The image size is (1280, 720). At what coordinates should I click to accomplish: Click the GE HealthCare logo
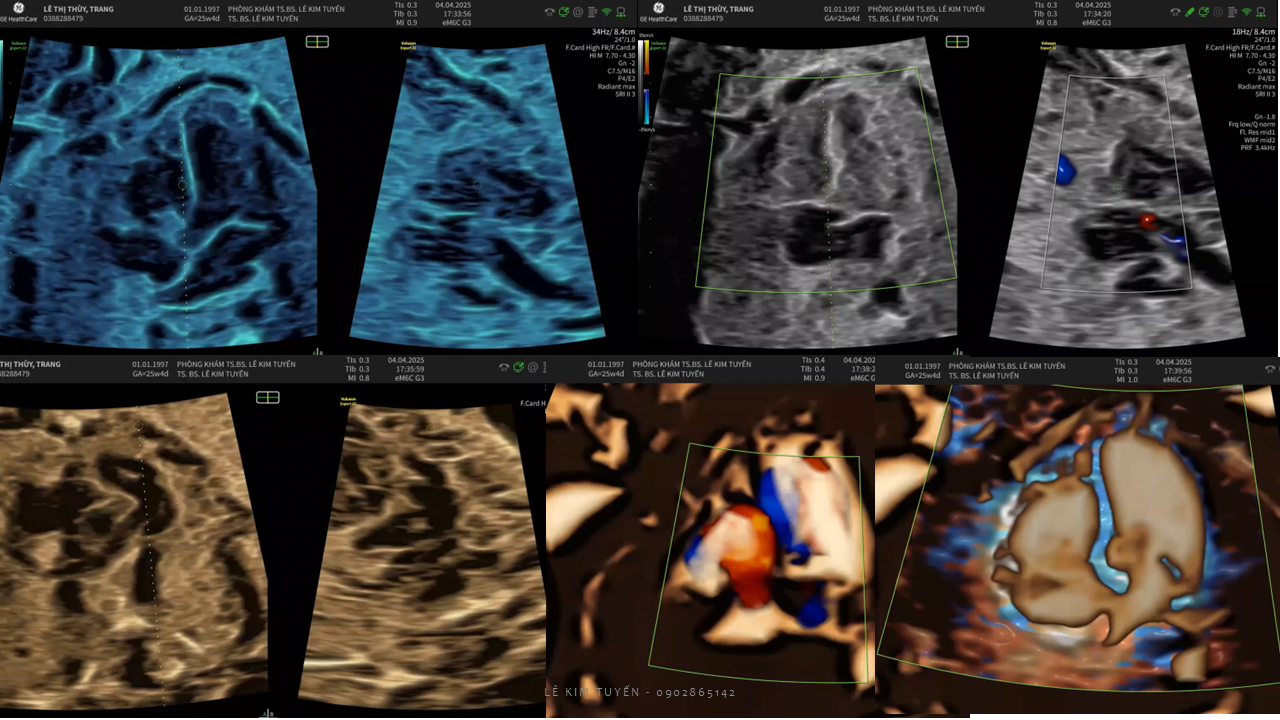coord(658,11)
